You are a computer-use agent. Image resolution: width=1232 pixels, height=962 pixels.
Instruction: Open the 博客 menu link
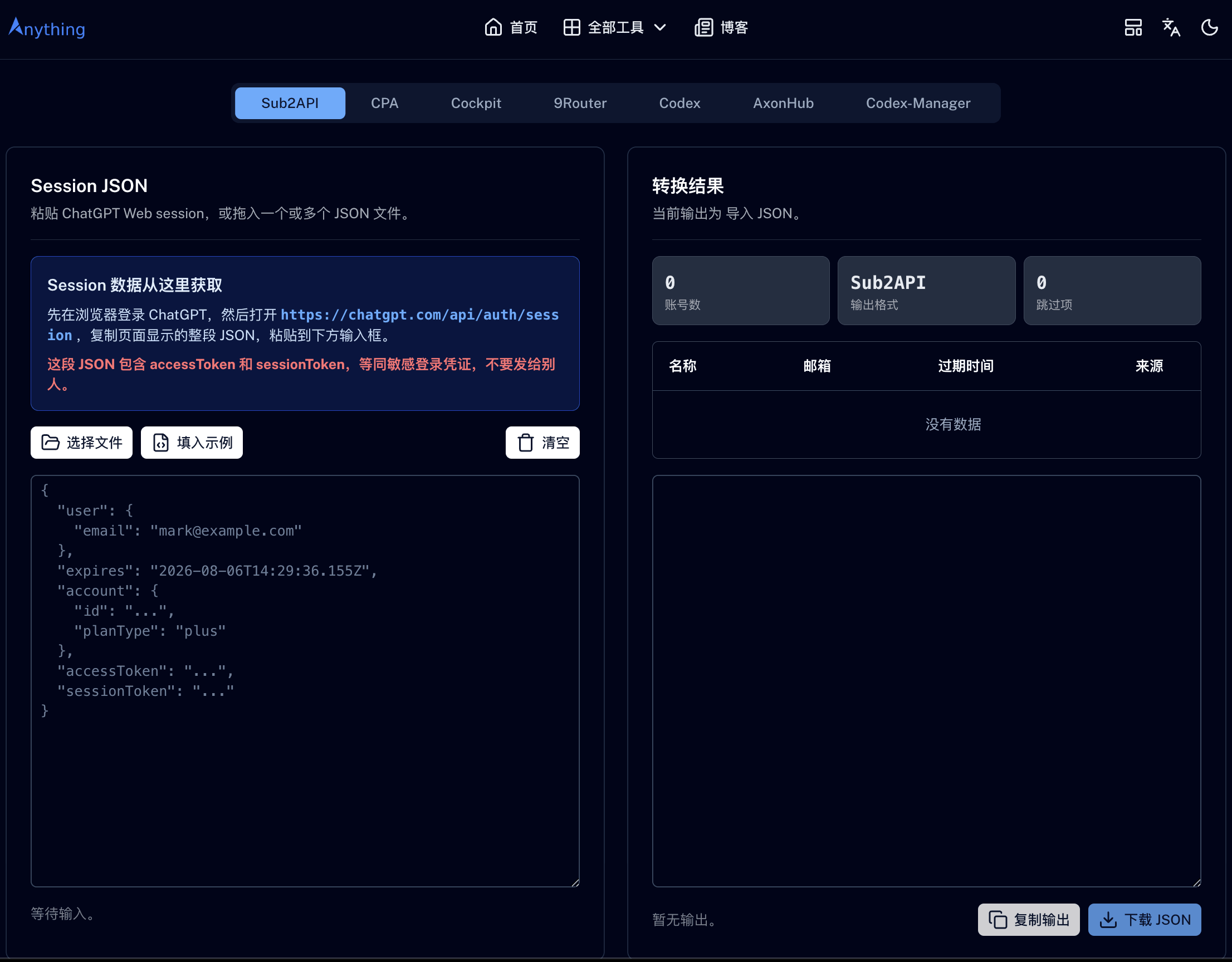click(721, 27)
